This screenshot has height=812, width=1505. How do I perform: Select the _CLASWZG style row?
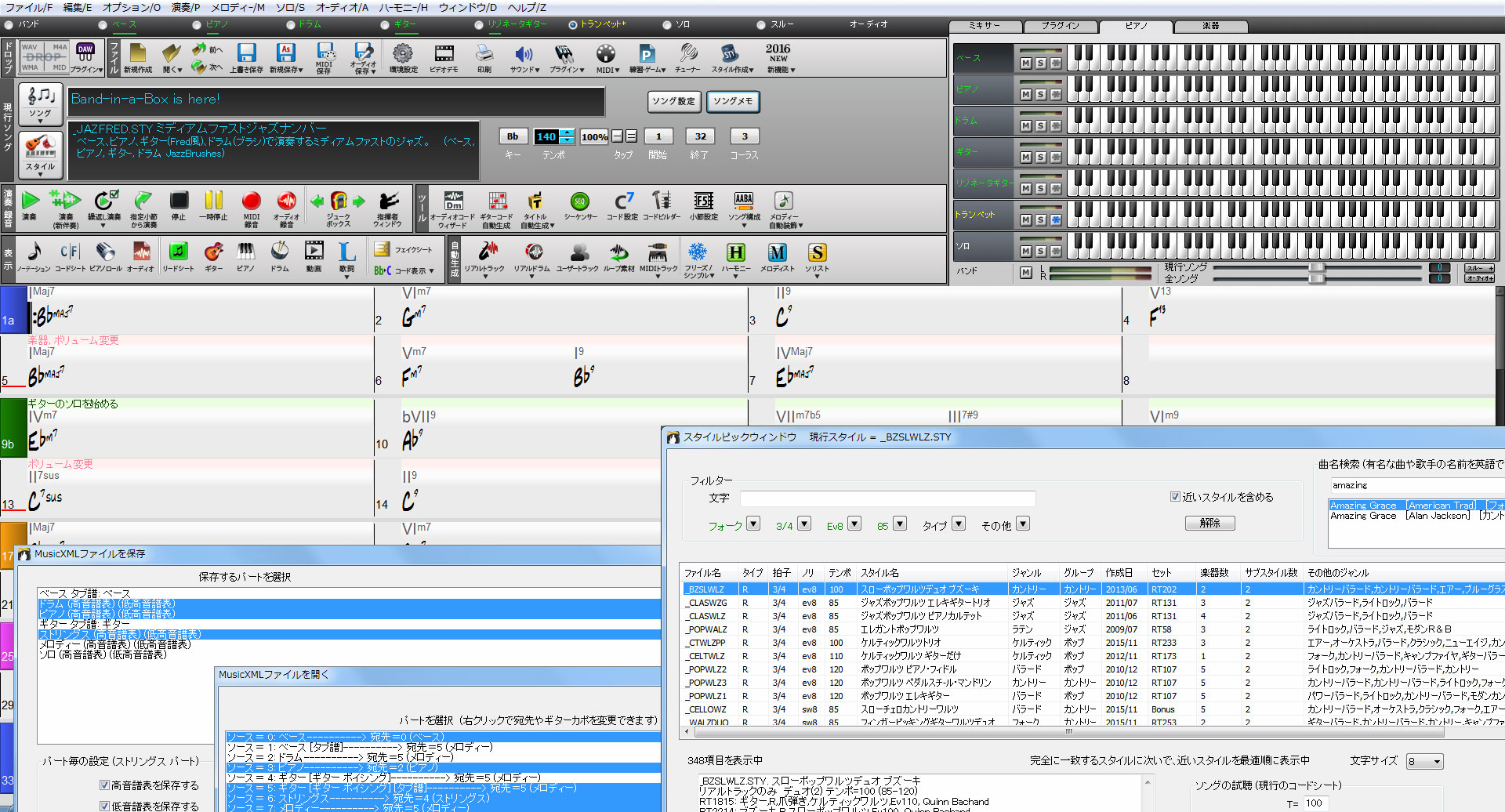click(x=1092, y=603)
